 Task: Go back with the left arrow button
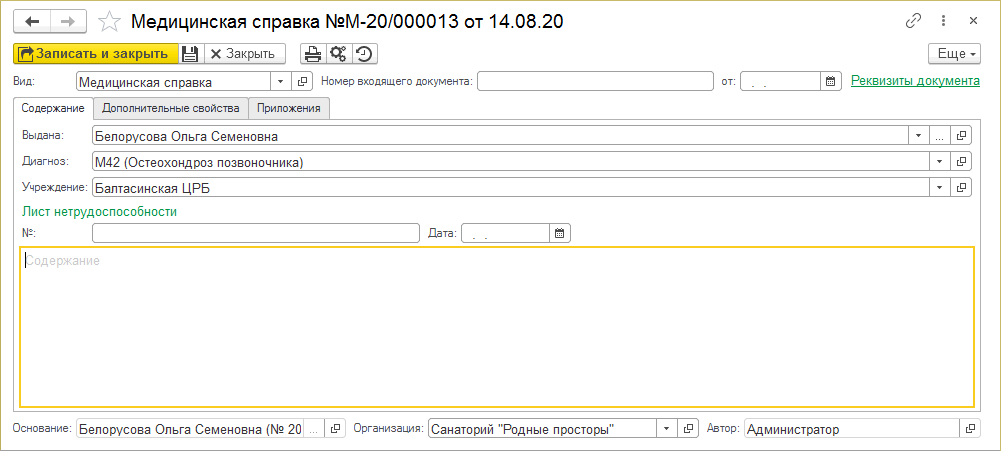pos(31,21)
